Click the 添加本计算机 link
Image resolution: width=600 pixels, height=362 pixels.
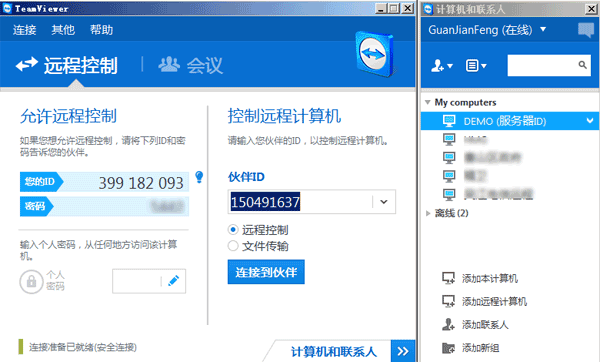490,278
